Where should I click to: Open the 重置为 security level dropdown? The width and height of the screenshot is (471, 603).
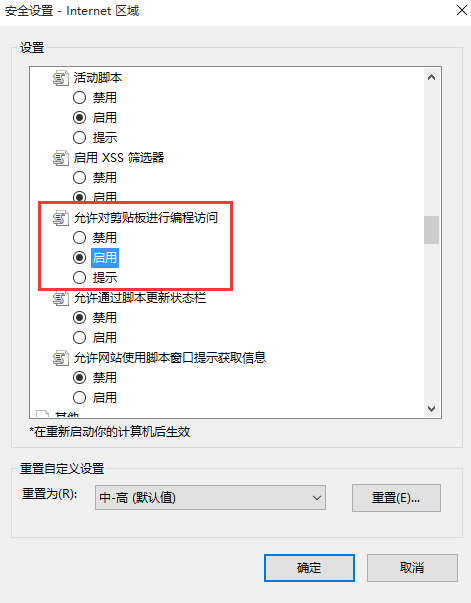click(x=210, y=498)
